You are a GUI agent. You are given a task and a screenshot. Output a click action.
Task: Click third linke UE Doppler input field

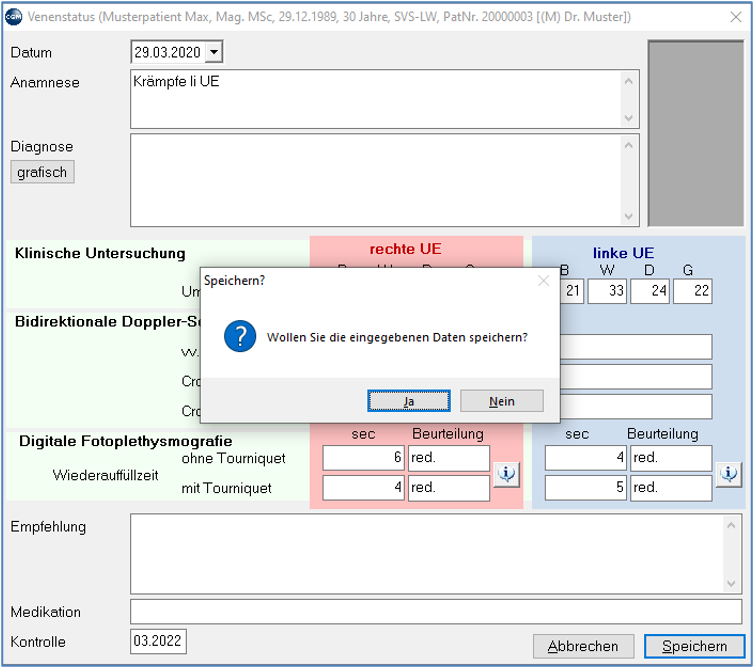pos(636,407)
